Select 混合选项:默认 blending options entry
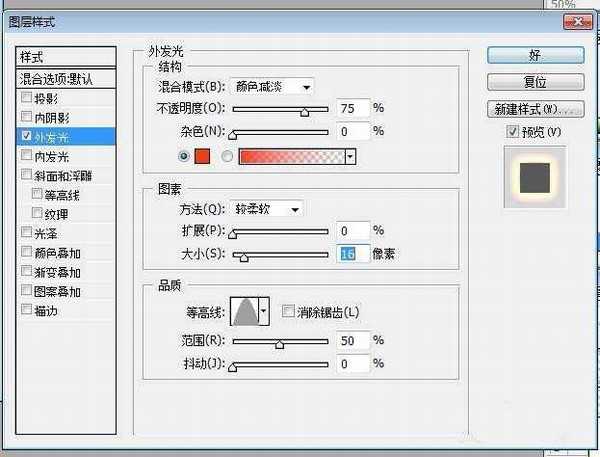Screen dimensions: 600x457 66,79
